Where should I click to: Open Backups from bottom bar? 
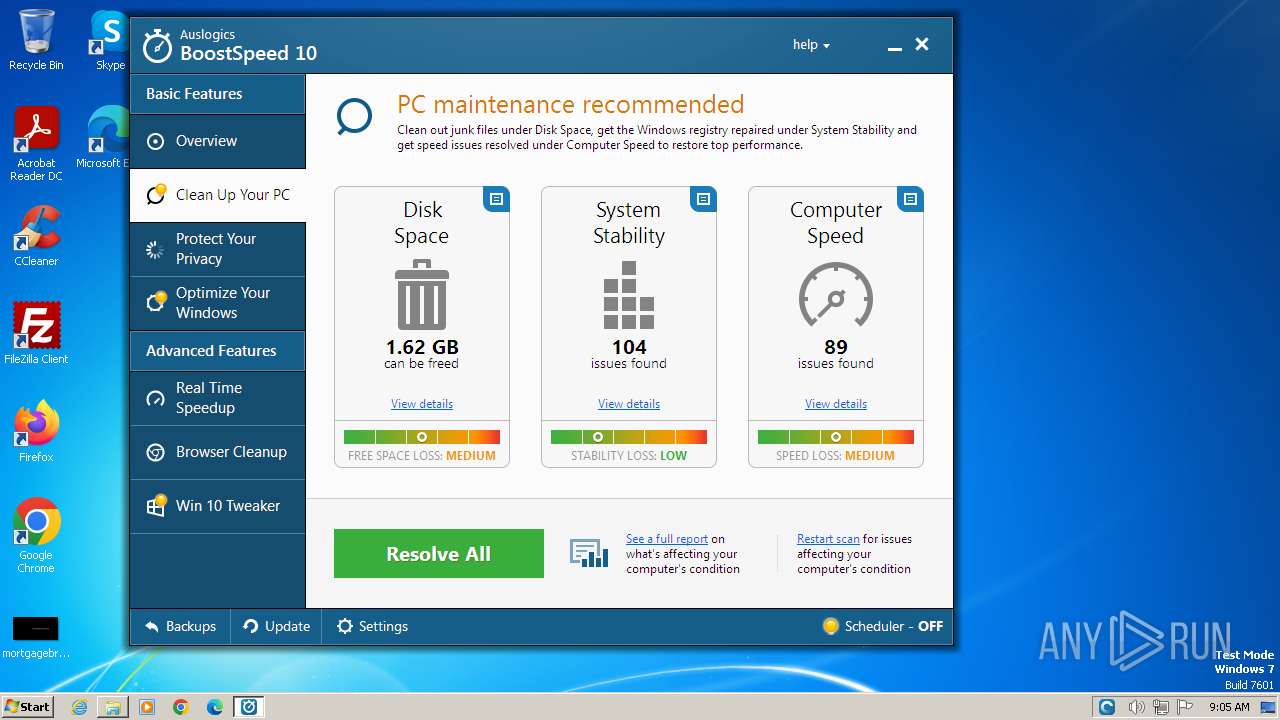point(181,627)
